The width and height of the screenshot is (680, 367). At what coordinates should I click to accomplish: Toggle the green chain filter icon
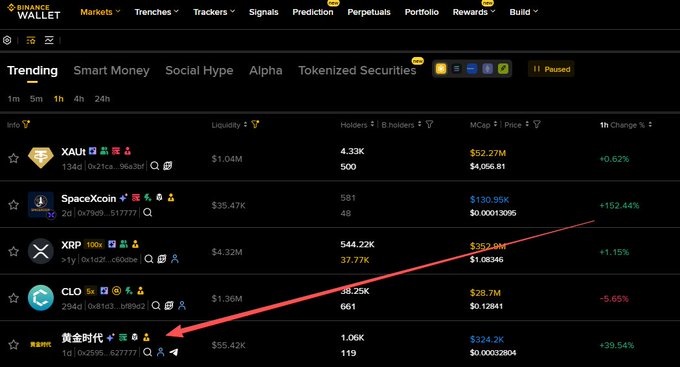click(x=503, y=69)
